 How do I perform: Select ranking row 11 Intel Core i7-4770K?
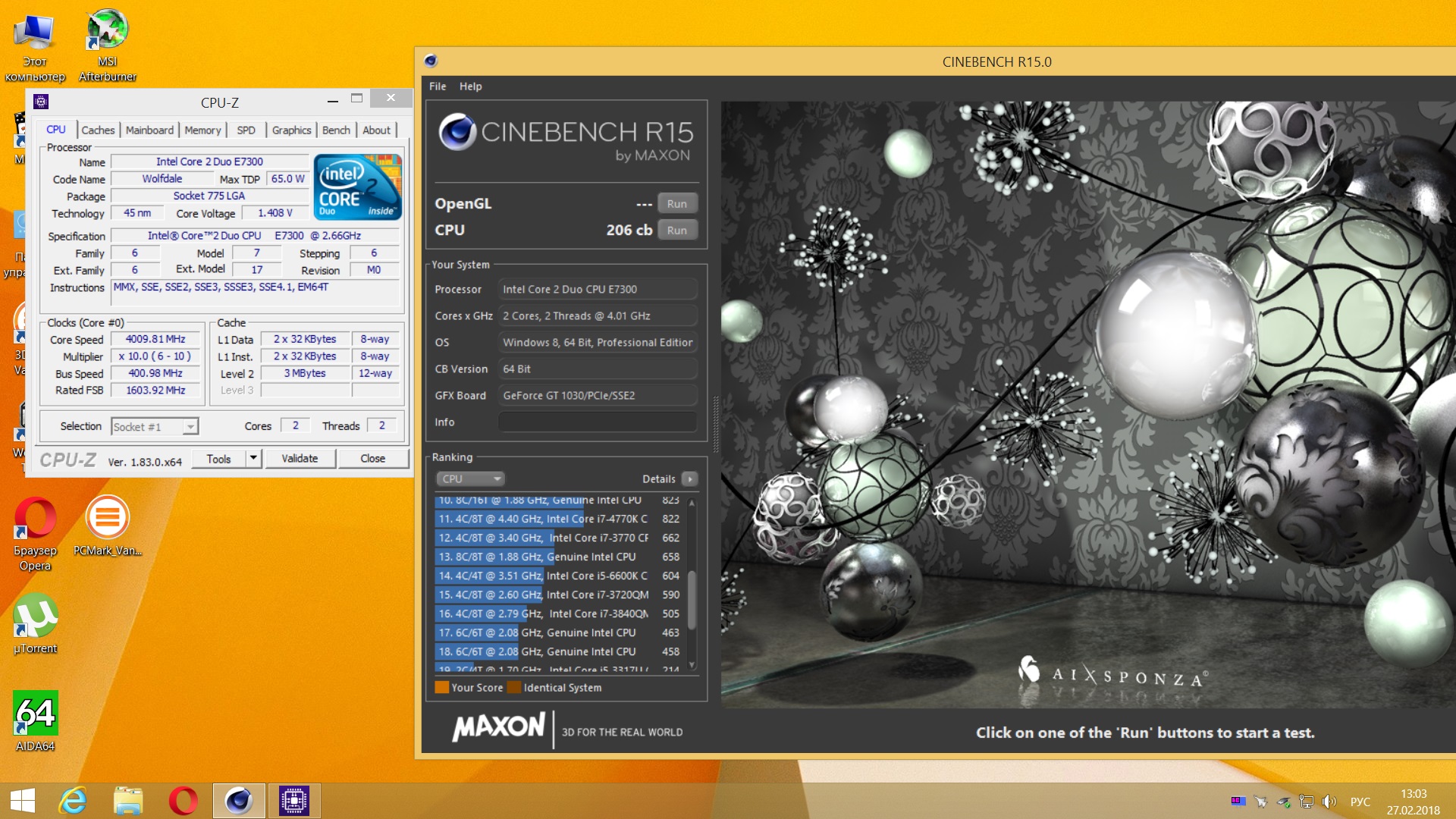(559, 519)
